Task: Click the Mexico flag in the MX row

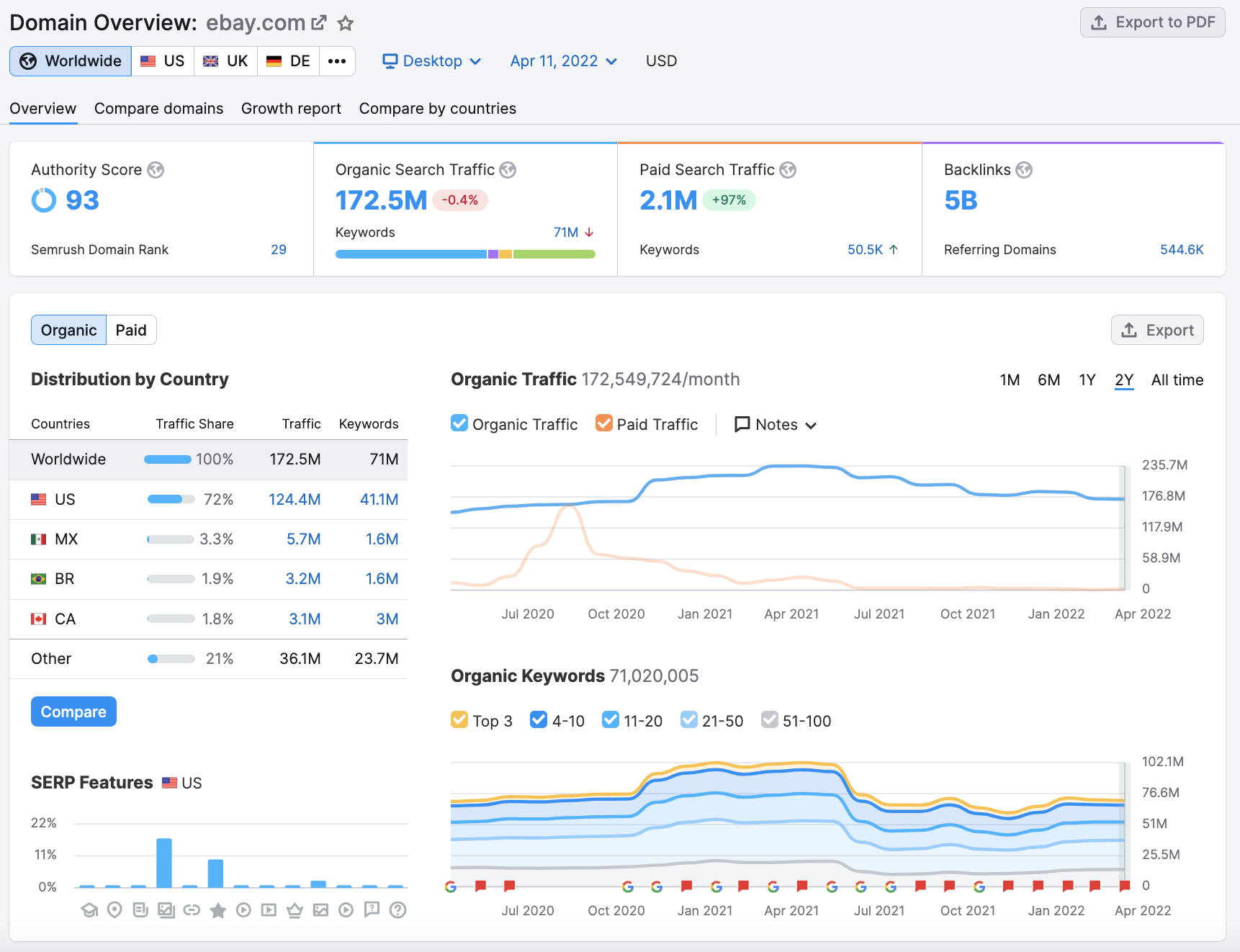Action: click(39, 539)
